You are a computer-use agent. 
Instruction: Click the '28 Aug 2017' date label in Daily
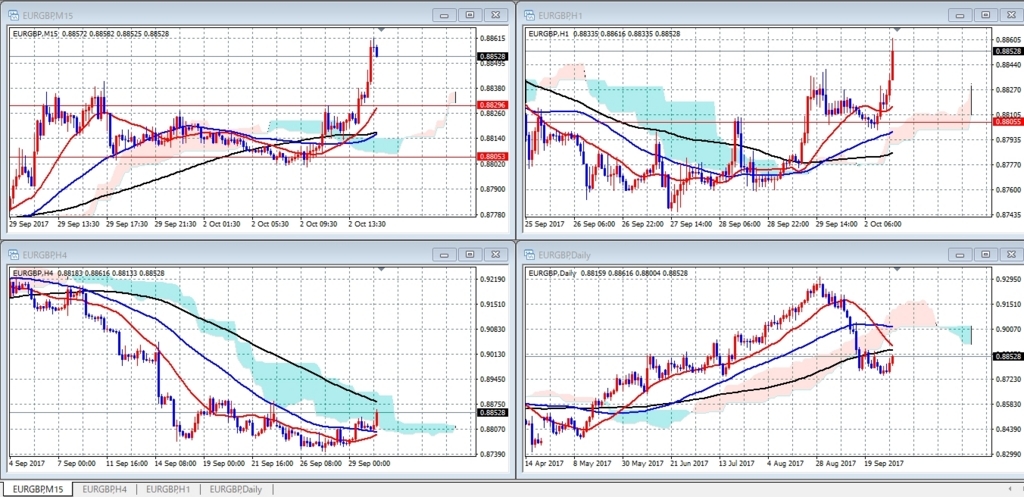[x=835, y=463]
